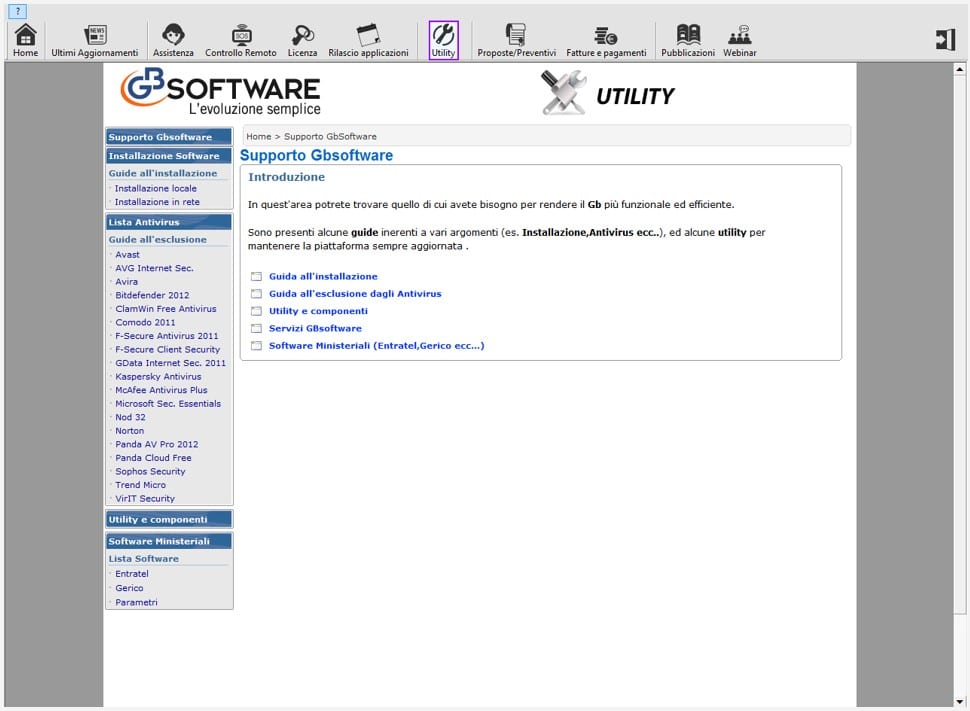Click icon beside Software Ministeriali link
Image resolution: width=970 pixels, height=711 pixels.
256,346
